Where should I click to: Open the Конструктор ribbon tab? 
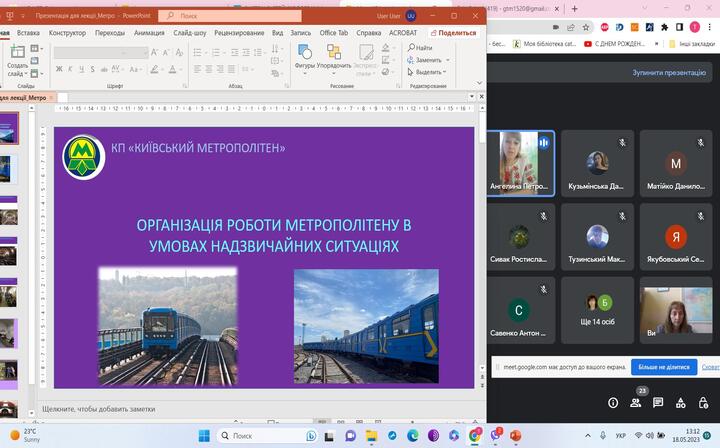pos(67,33)
